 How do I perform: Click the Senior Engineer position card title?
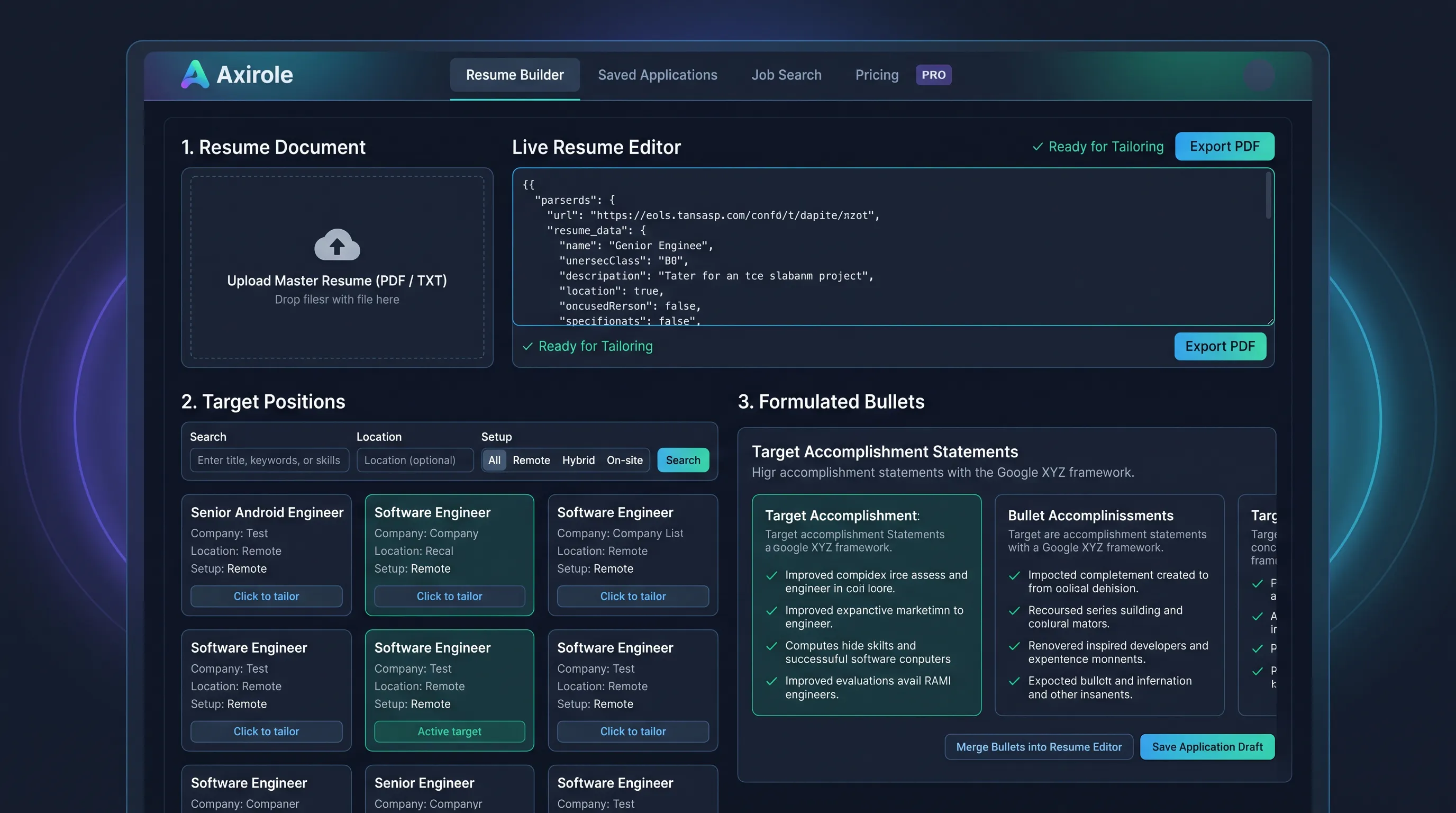(x=424, y=783)
